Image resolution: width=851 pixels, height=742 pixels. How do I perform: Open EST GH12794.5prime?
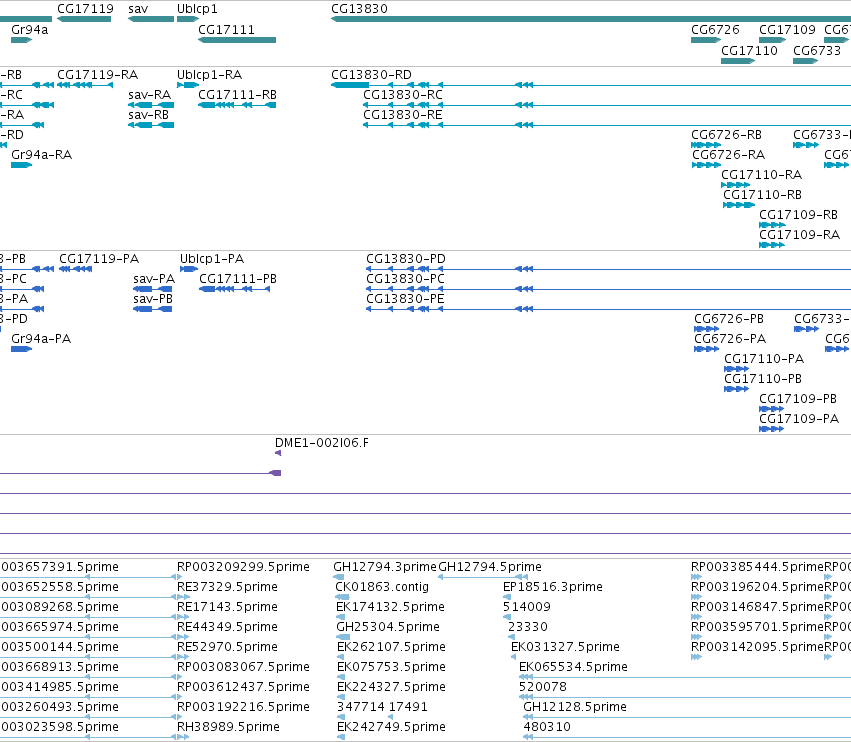[490, 567]
